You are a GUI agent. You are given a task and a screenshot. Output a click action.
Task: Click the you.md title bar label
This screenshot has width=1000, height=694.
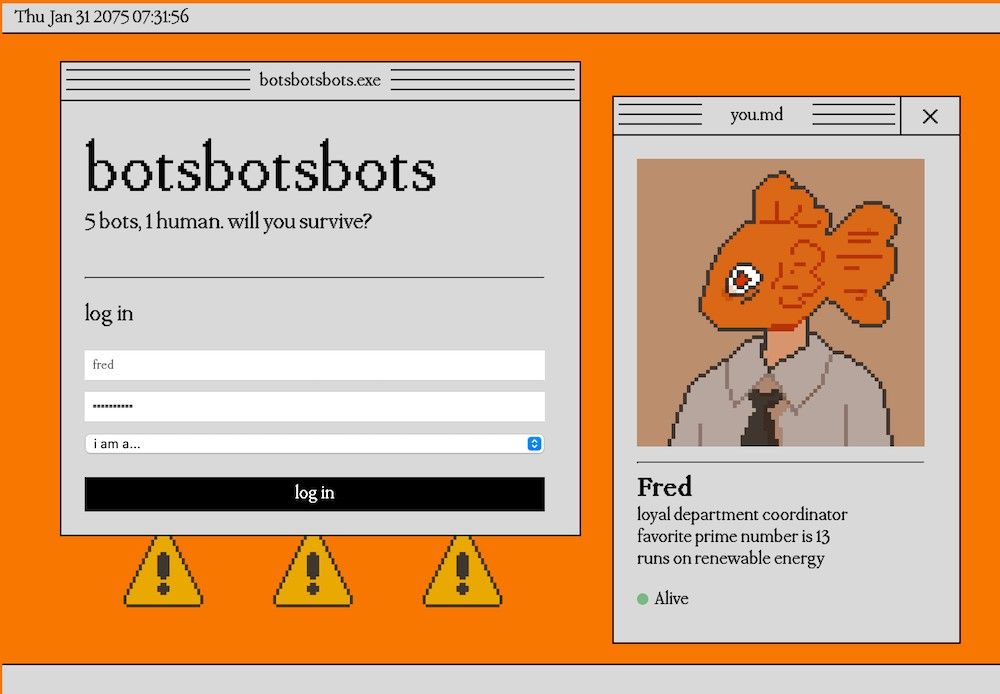(756, 115)
